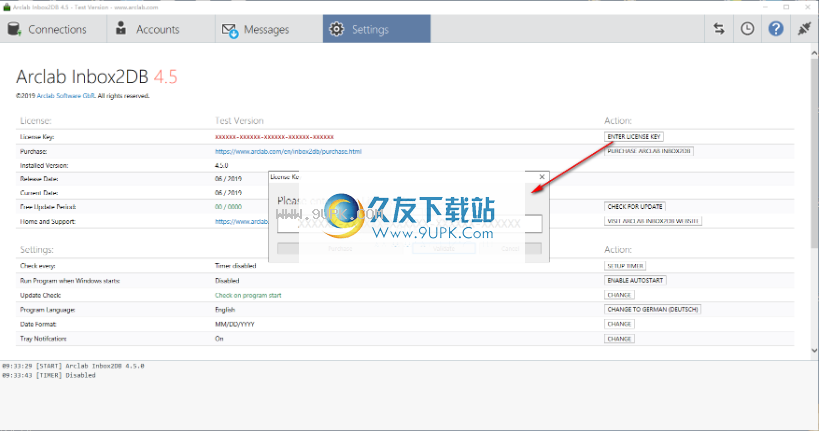
Task: Click the 'Check on program start' value
Action: pos(248,295)
